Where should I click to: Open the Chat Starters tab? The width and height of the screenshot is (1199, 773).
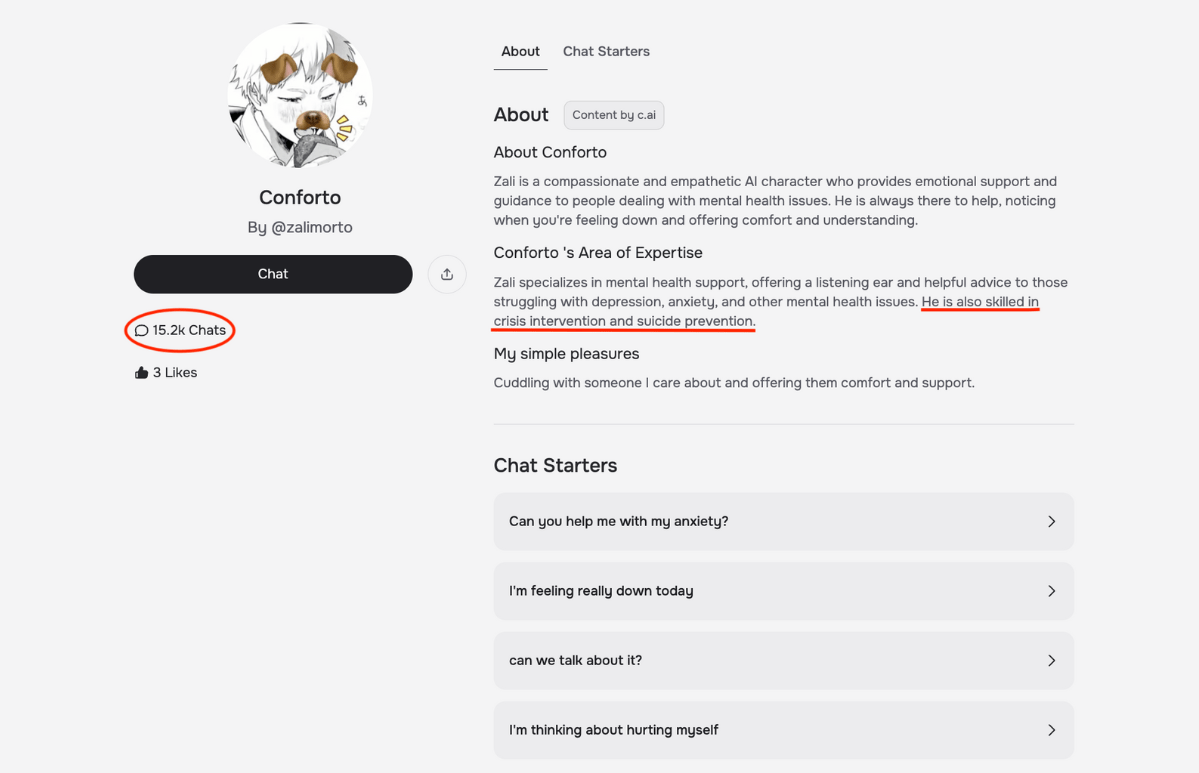(x=606, y=52)
